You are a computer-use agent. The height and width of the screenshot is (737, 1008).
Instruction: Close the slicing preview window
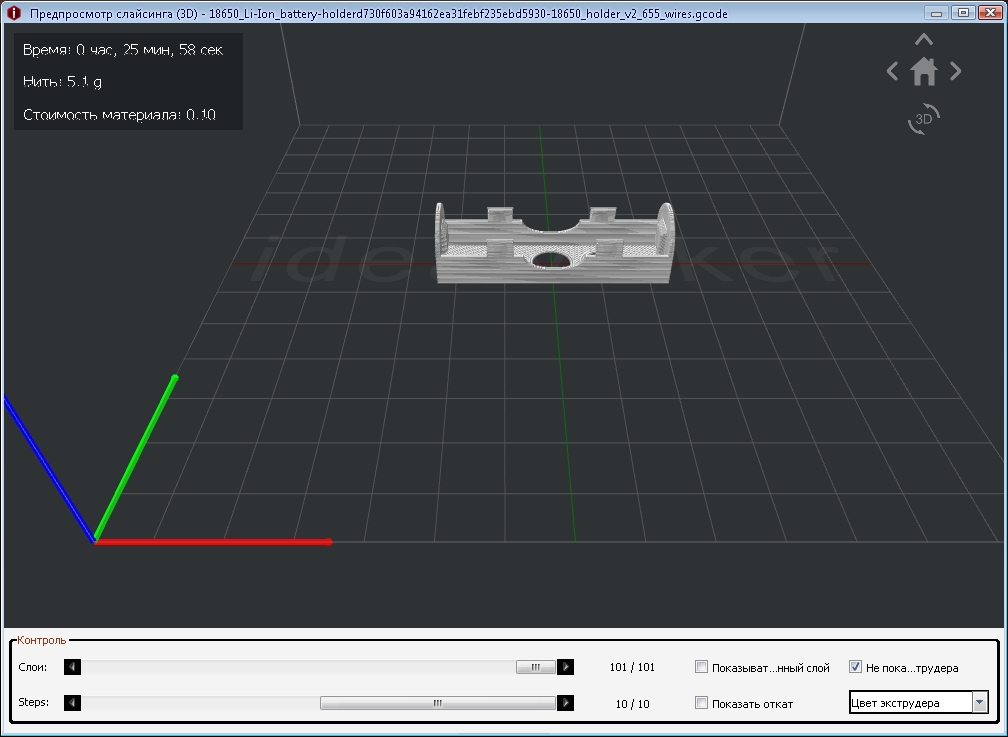tap(988, 13)
